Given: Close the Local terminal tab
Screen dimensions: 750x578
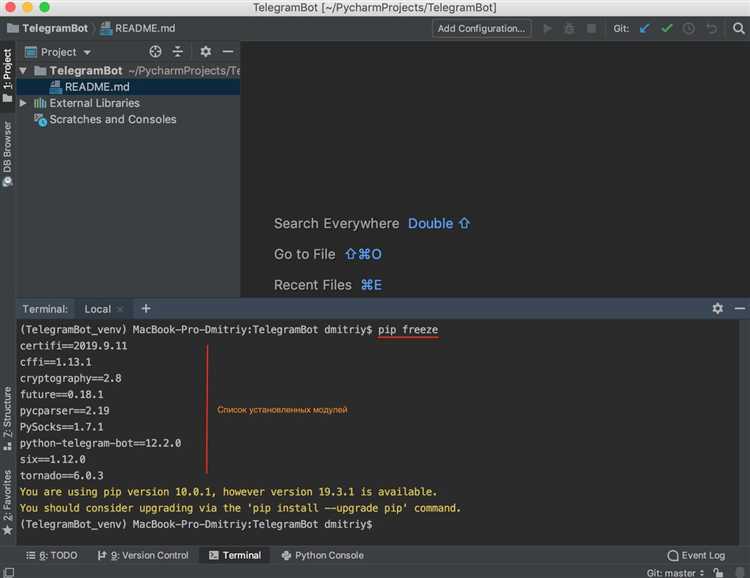Looking at the screenshot, I should coord(120,309).
